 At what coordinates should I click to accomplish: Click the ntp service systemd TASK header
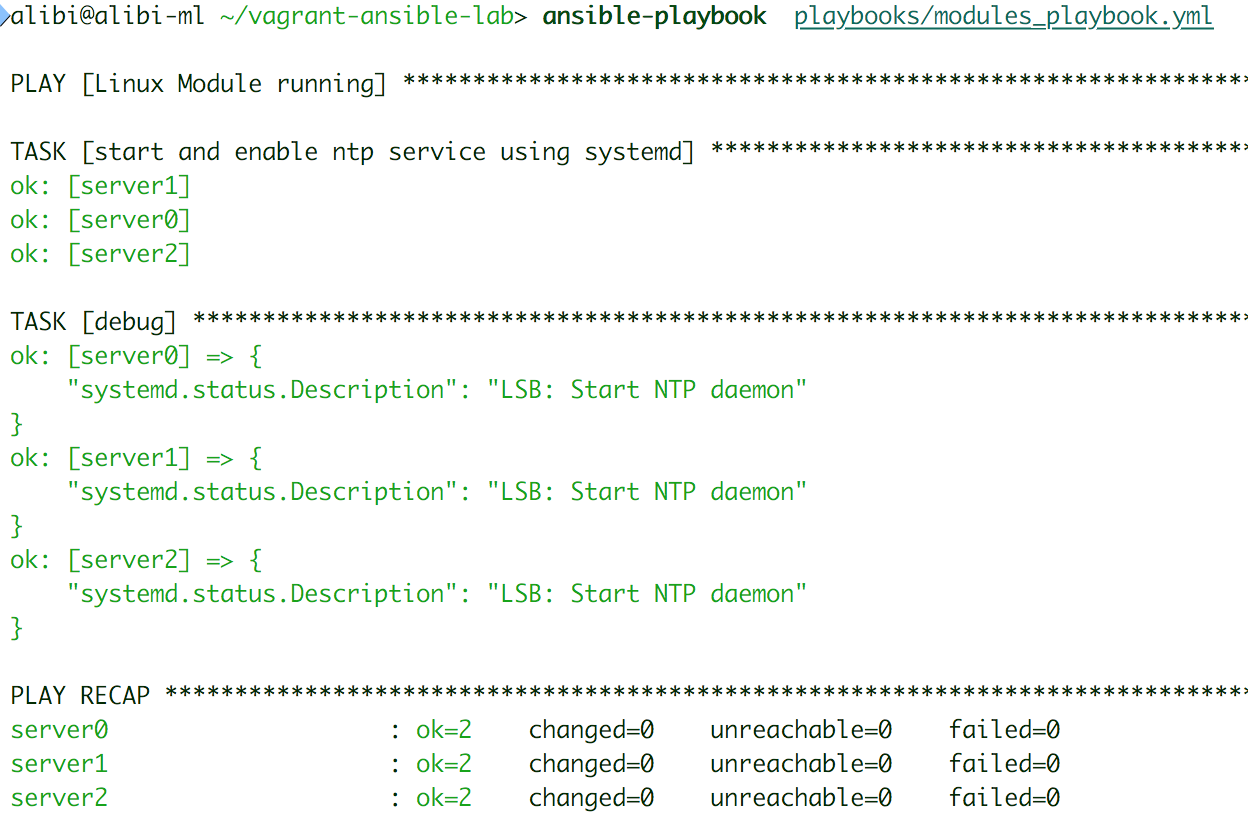point(352,152)
